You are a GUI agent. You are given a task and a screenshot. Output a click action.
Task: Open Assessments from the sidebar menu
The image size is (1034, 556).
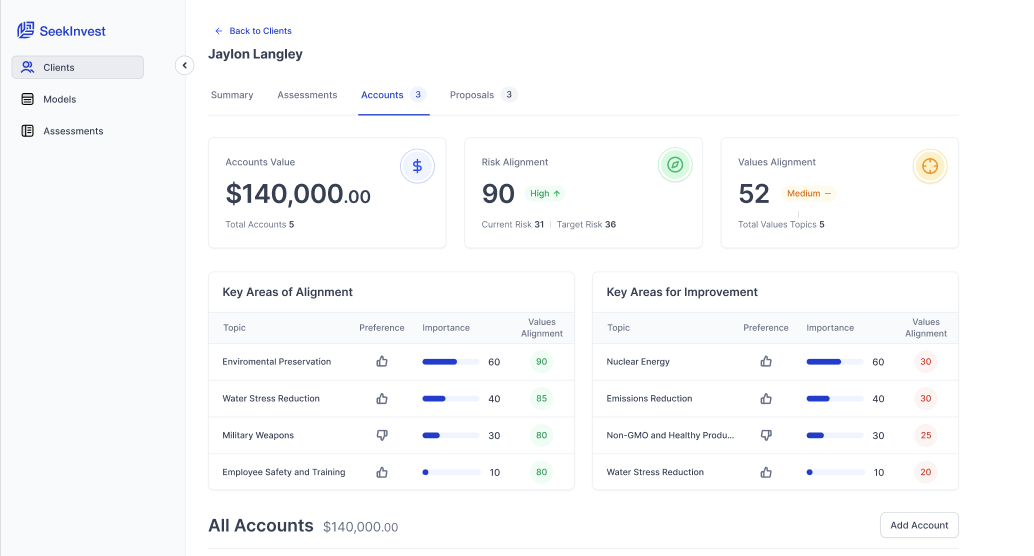[78, 131]
